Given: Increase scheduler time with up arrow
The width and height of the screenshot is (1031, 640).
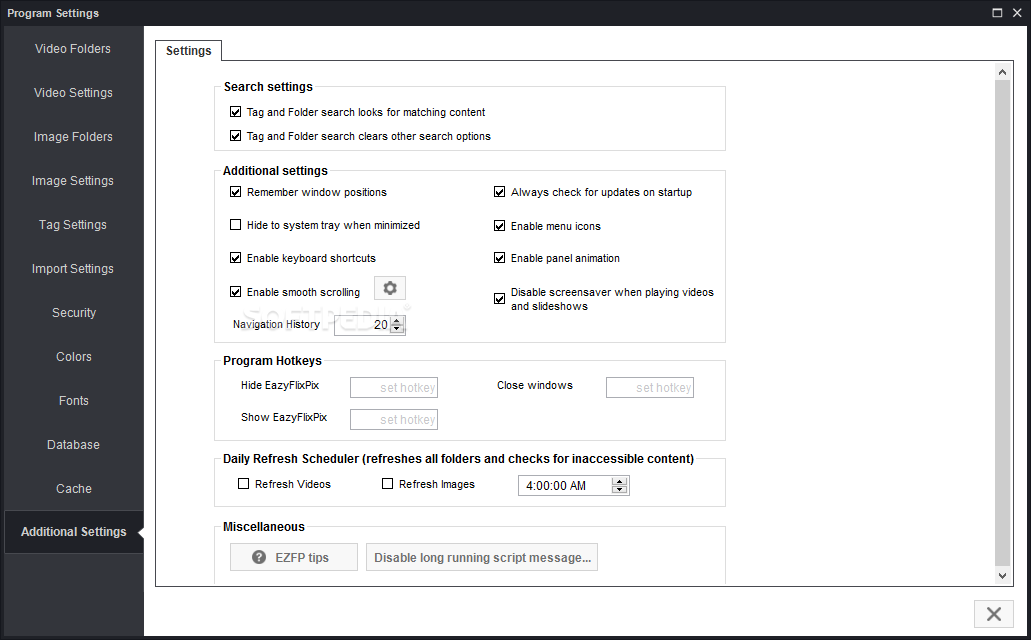Looking at the screenshot, I should 619,481.
